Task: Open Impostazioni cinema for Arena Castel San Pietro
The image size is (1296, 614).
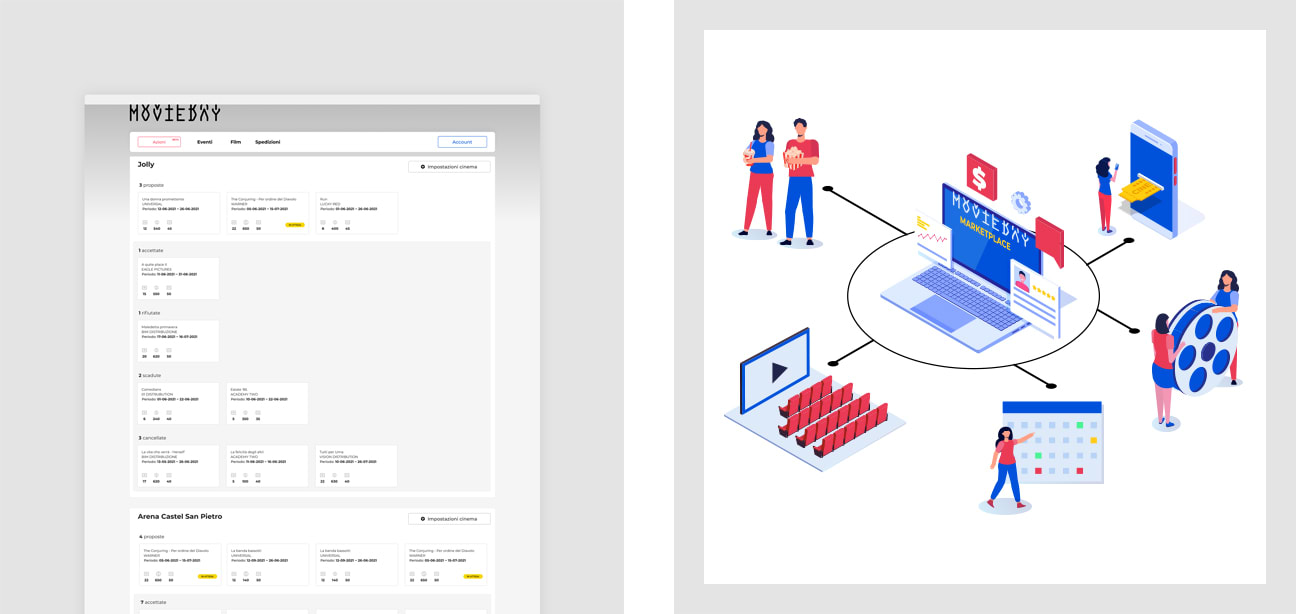Action: tap(449, 519)
